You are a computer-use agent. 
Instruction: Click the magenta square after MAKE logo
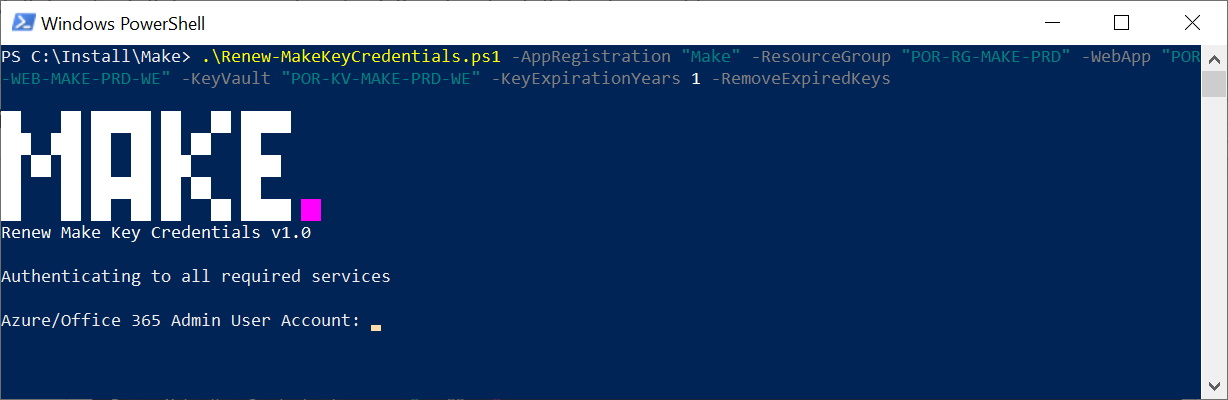(311, 209)
